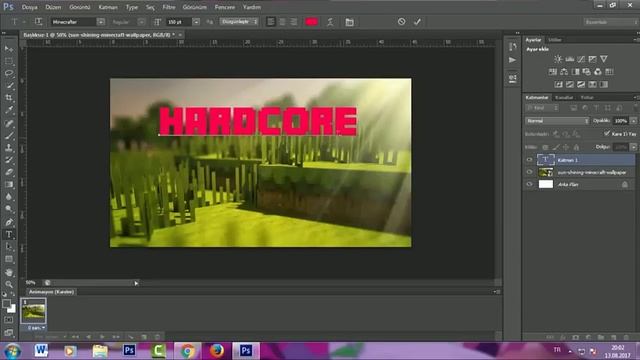Select the Katman 1 layer row
This screenshot has width=640, height=360.
pos(580,160)
